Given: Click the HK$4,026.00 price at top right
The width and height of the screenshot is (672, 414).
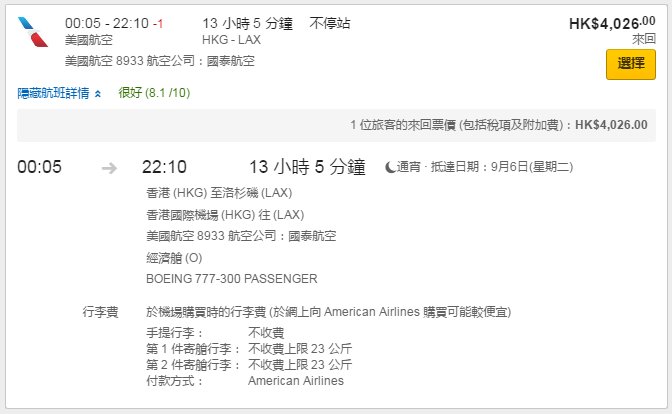Looking at the screenshot, I should 612,23.
